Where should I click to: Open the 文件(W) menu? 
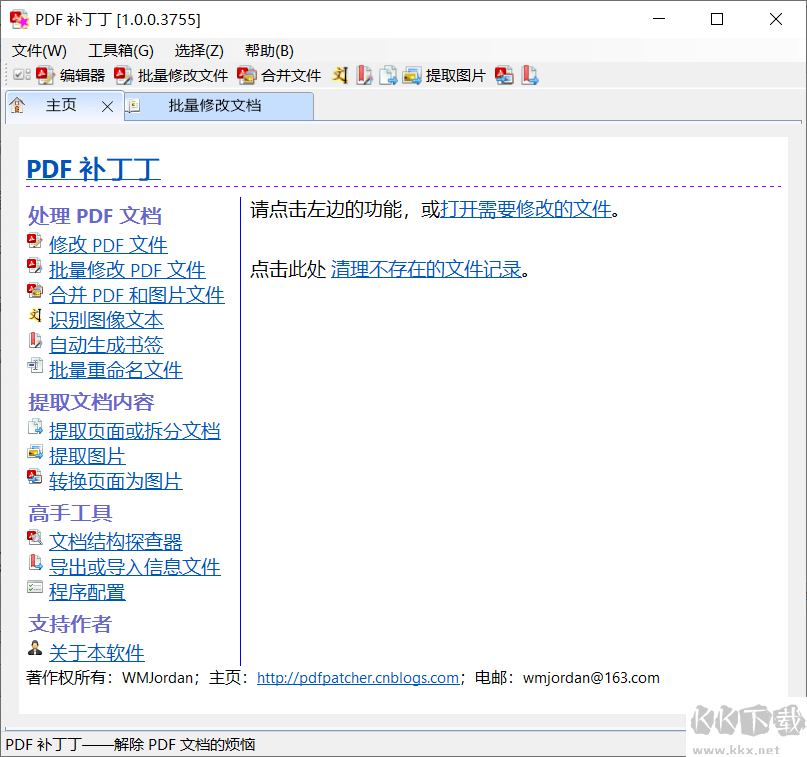(38, 50)
